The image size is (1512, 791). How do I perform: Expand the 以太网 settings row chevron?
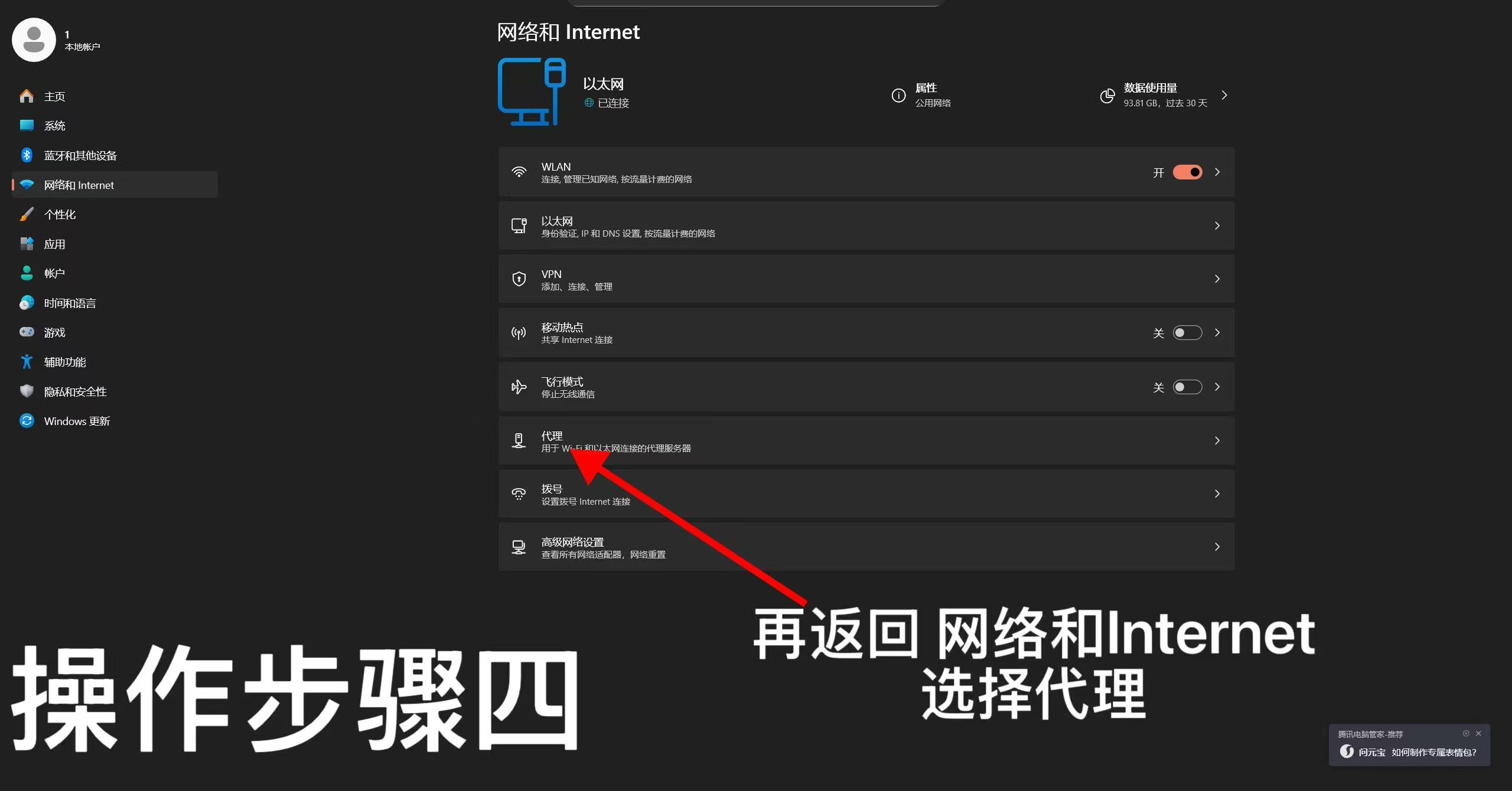point(1217,225)
